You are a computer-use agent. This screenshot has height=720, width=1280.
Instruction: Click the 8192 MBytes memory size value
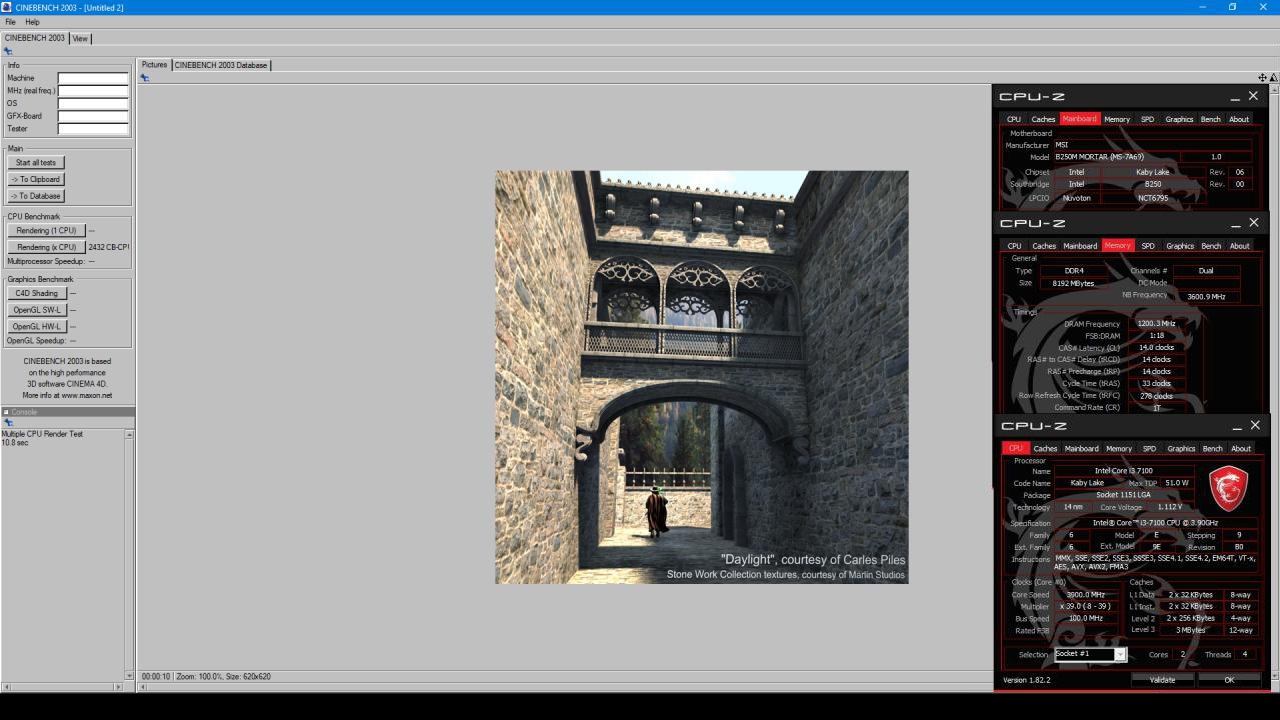tap(1074, 283)
